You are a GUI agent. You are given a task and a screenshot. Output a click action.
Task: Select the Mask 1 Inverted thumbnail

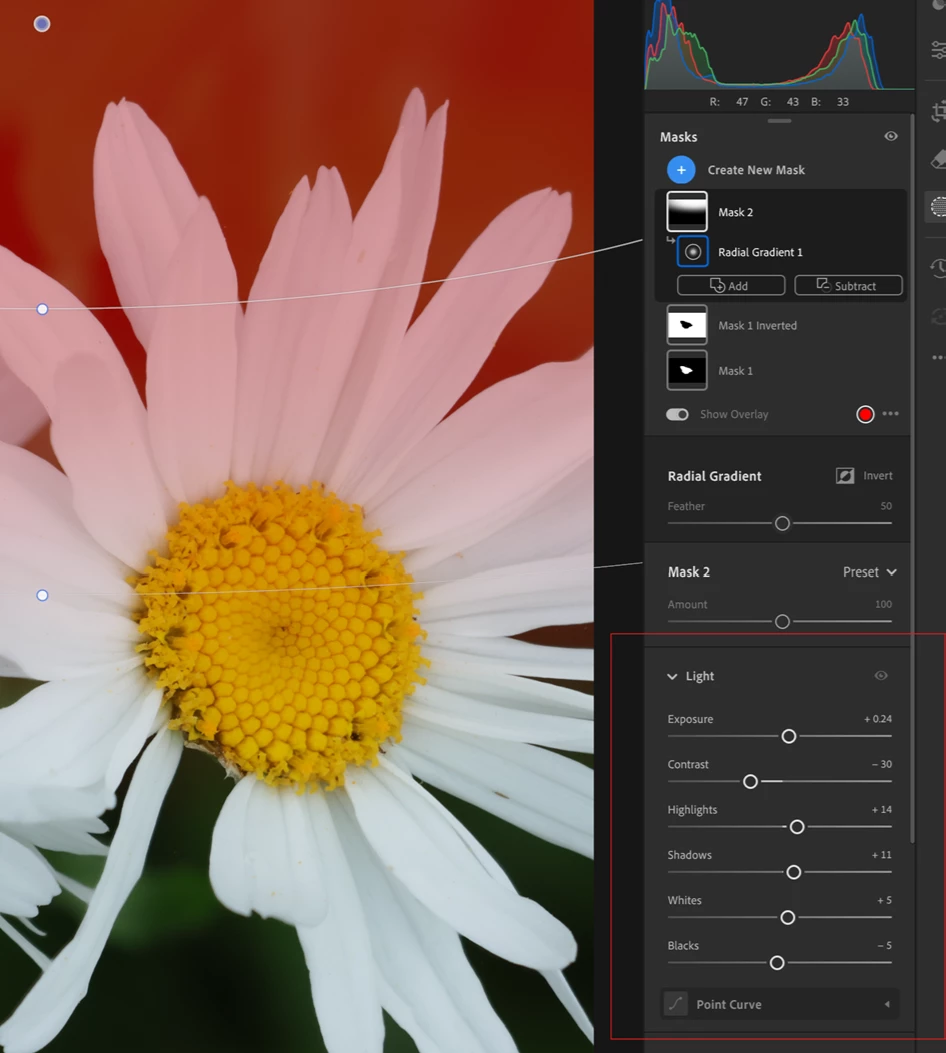pyautogui.click(x=687, y=325)
